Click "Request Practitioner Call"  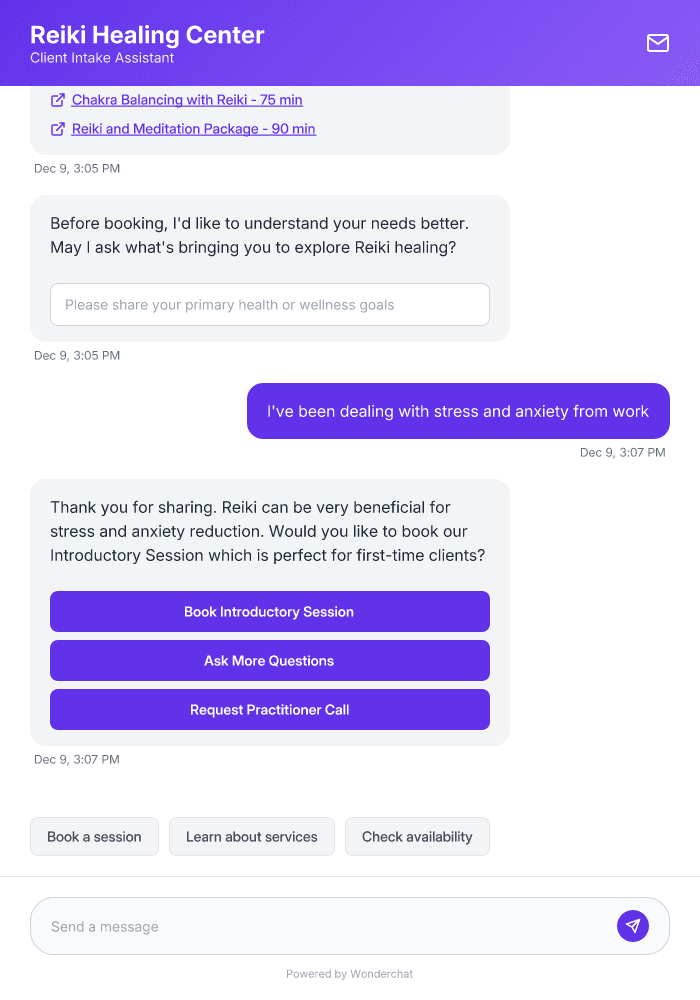[269, 709]
